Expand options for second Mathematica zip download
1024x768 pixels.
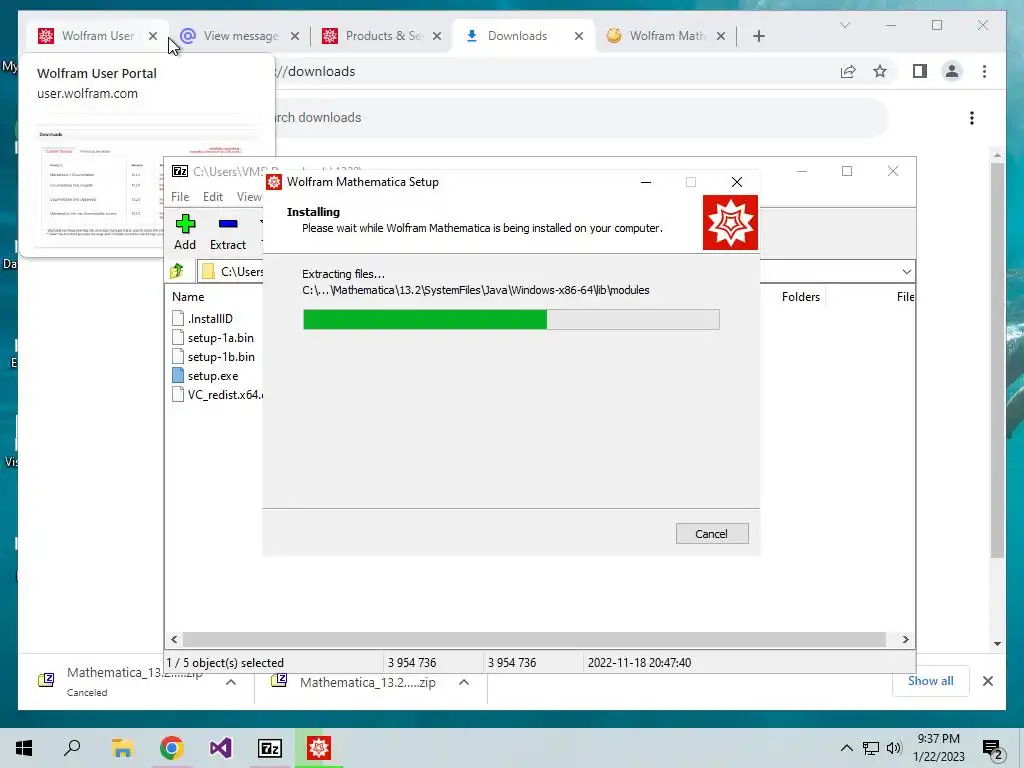pos(464,682)
